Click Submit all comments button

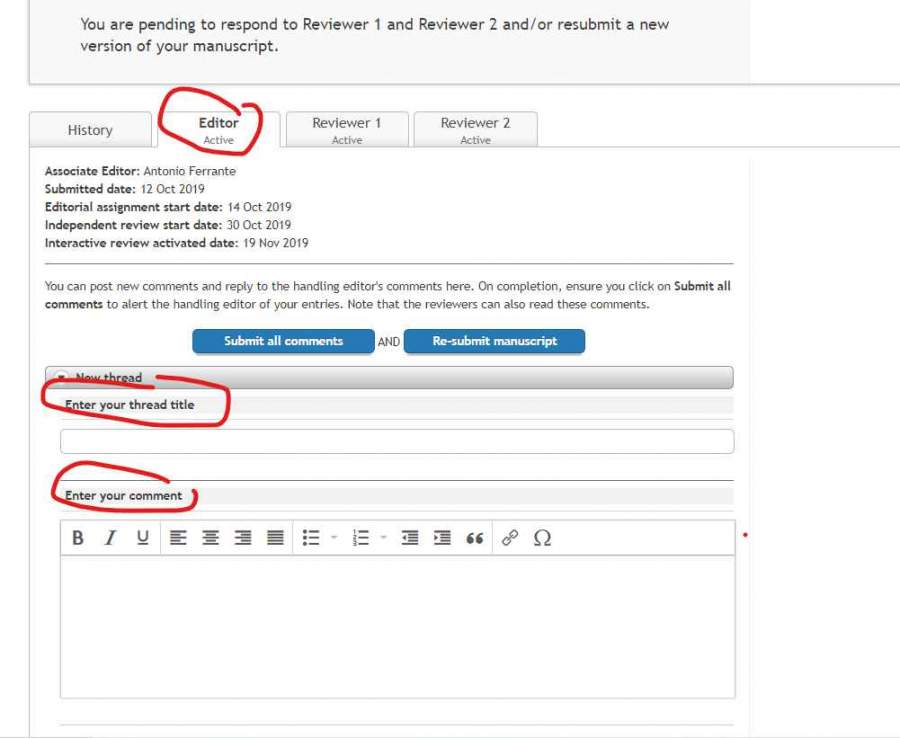pyautogui.click(x=284, y=341)
